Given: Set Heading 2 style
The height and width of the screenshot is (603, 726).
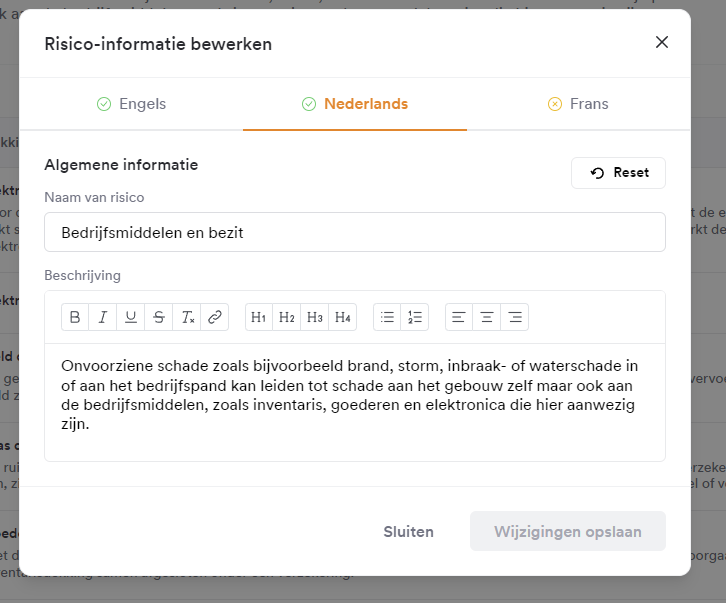Looking at the screenshot, I should click(x=287, y=317).
